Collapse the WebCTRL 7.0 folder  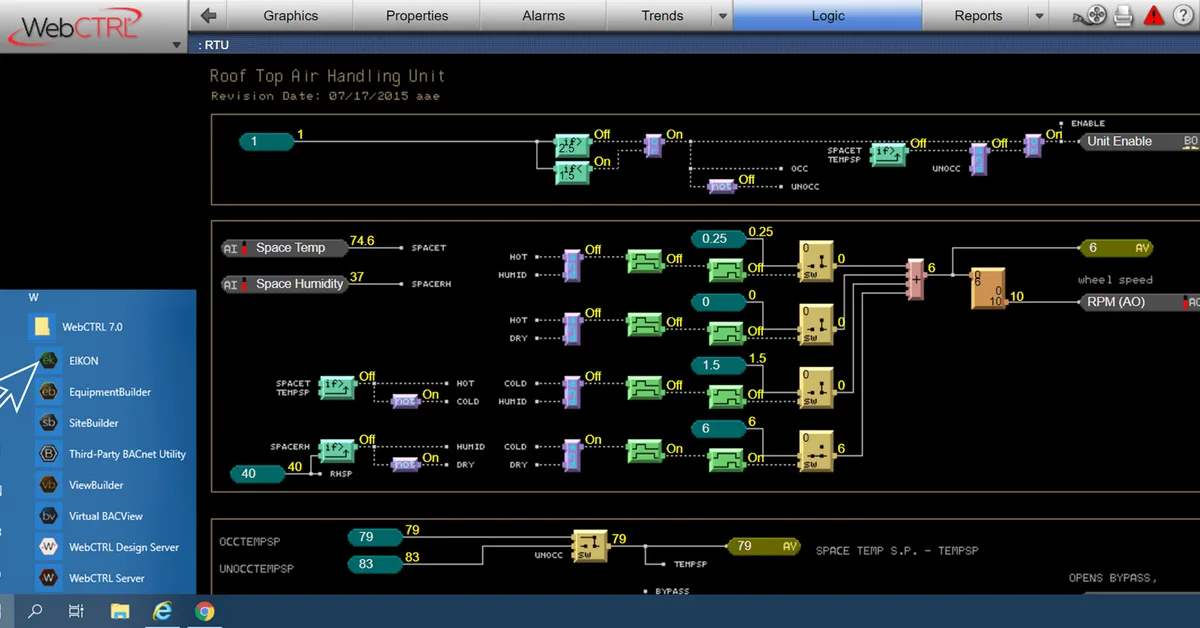point(92,327)
